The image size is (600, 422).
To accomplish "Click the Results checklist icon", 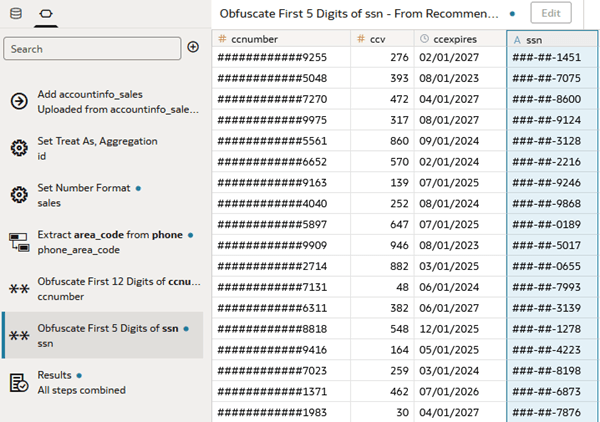I will coord(19,383).
